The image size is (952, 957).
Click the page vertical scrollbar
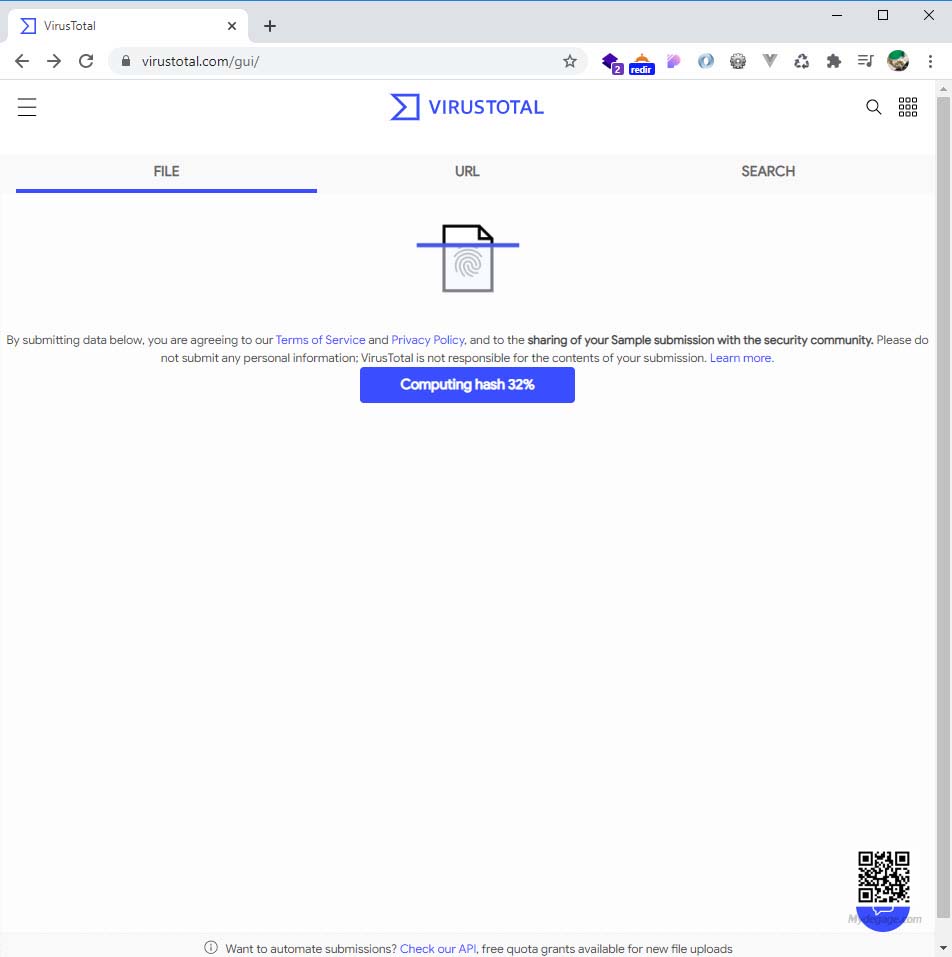[943, 507]
